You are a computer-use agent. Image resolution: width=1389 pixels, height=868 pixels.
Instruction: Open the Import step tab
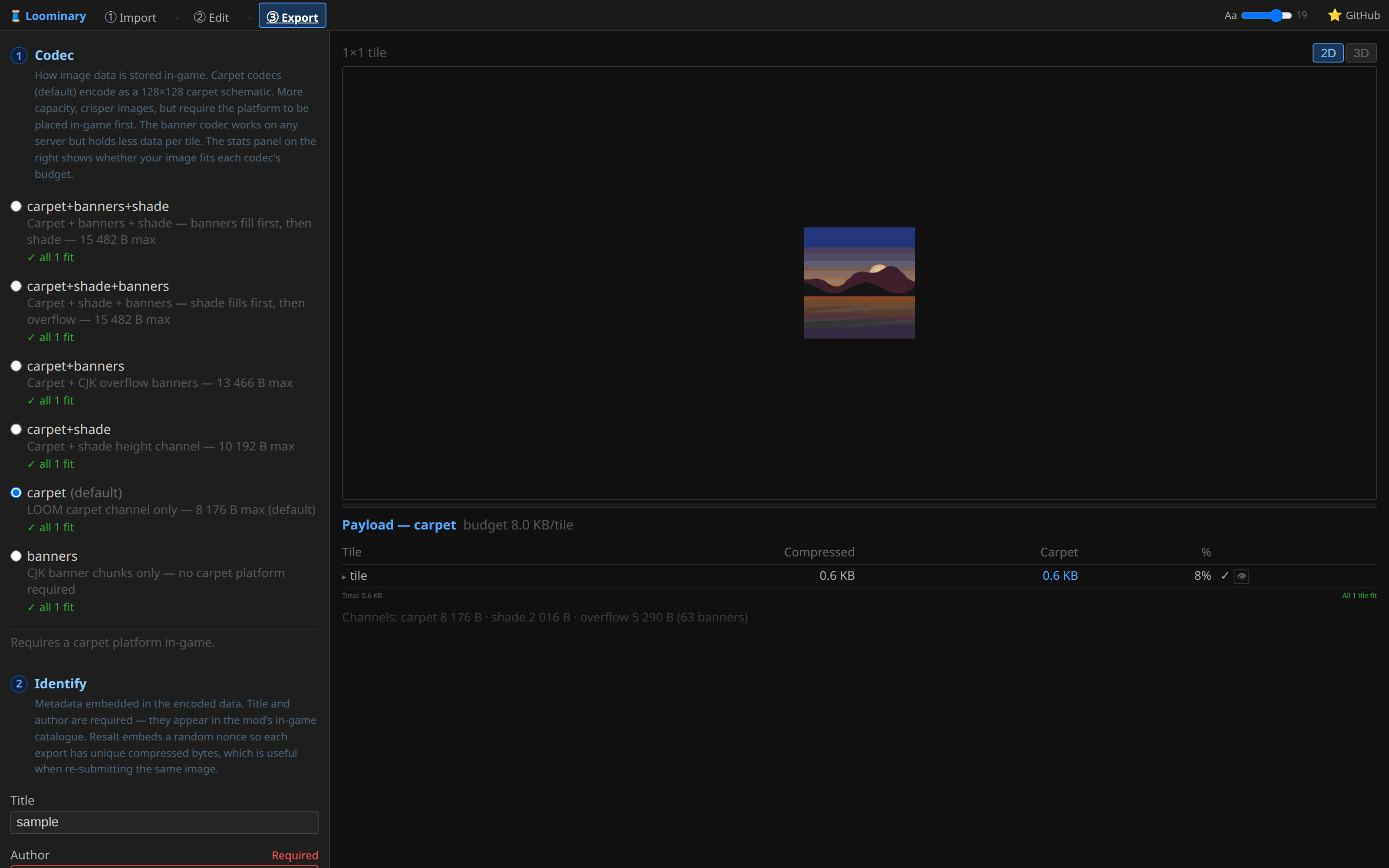pyautogui.click(x=130, y=17)
